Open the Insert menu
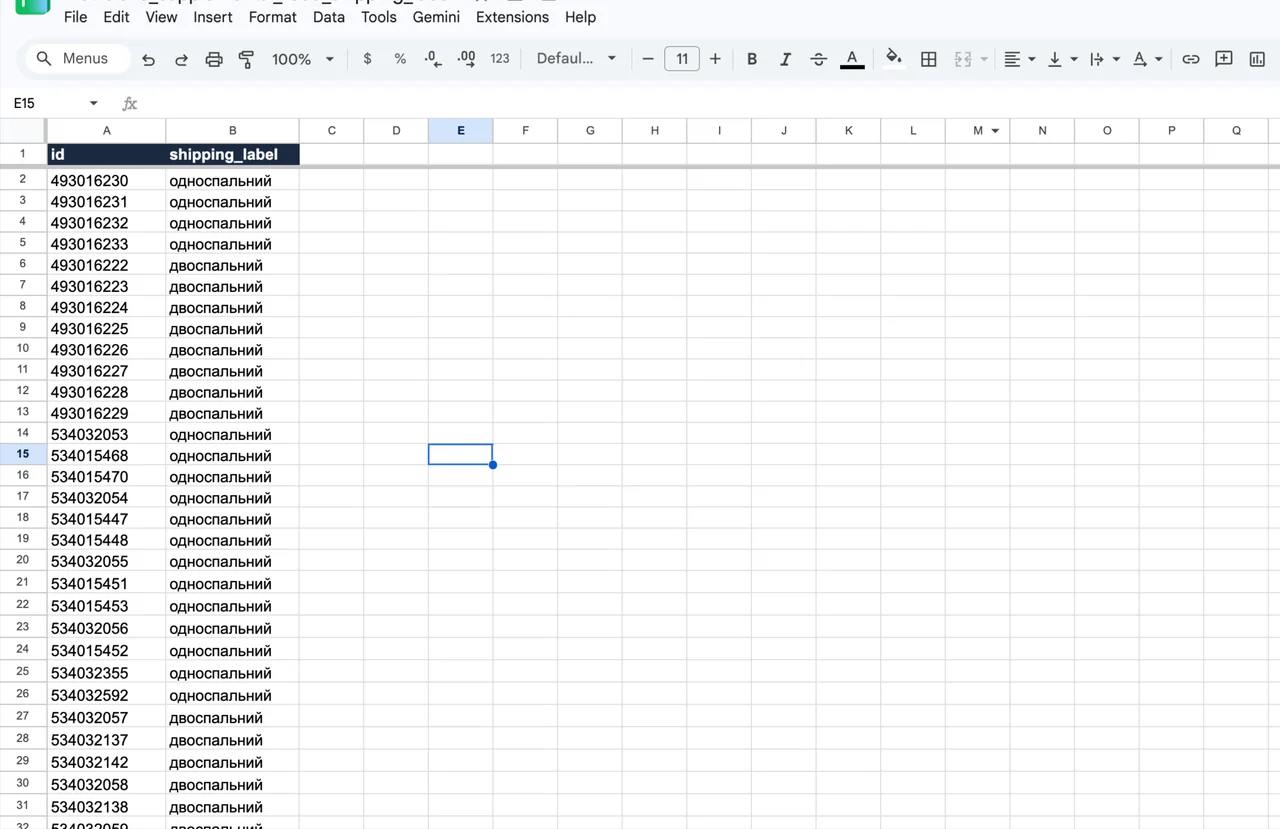This screenshot has height=829, width=1280. pyautogui.click(x=213, y=17)
